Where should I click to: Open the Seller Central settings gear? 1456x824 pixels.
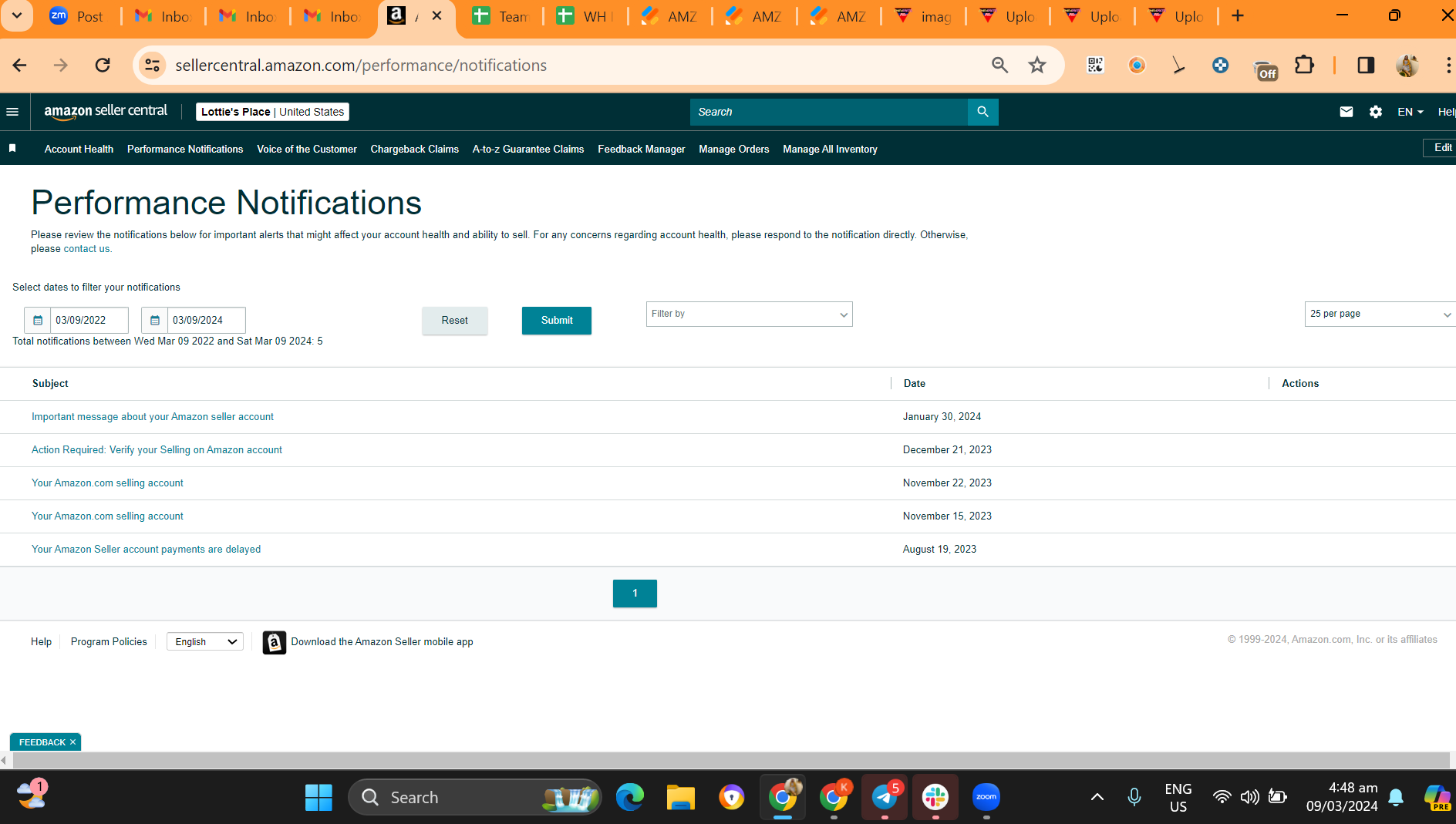(x=1376, y=112)
